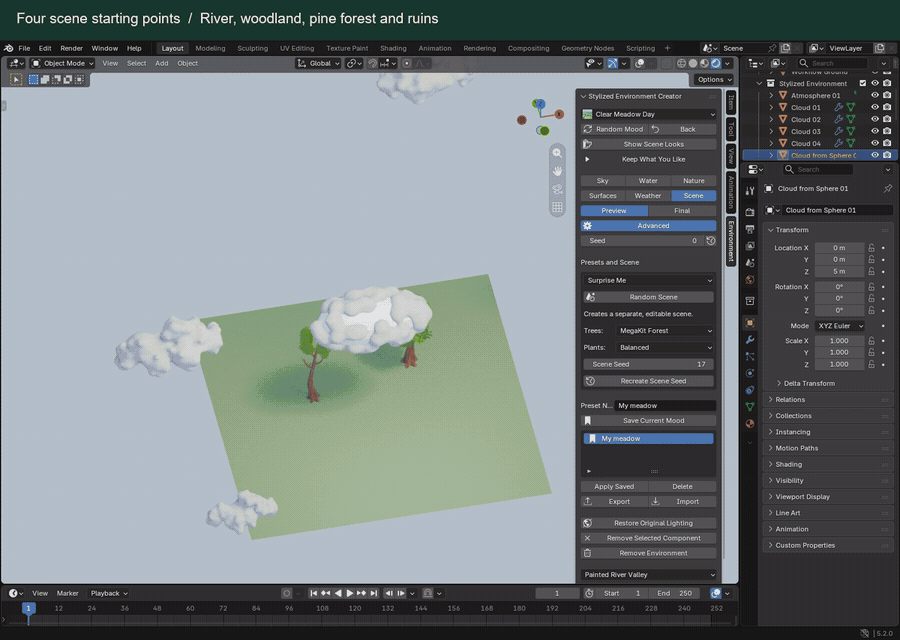The width and height of the screenshot is (900, 640).
Task: Click the Blender logo menu icon
Action: 8,48
